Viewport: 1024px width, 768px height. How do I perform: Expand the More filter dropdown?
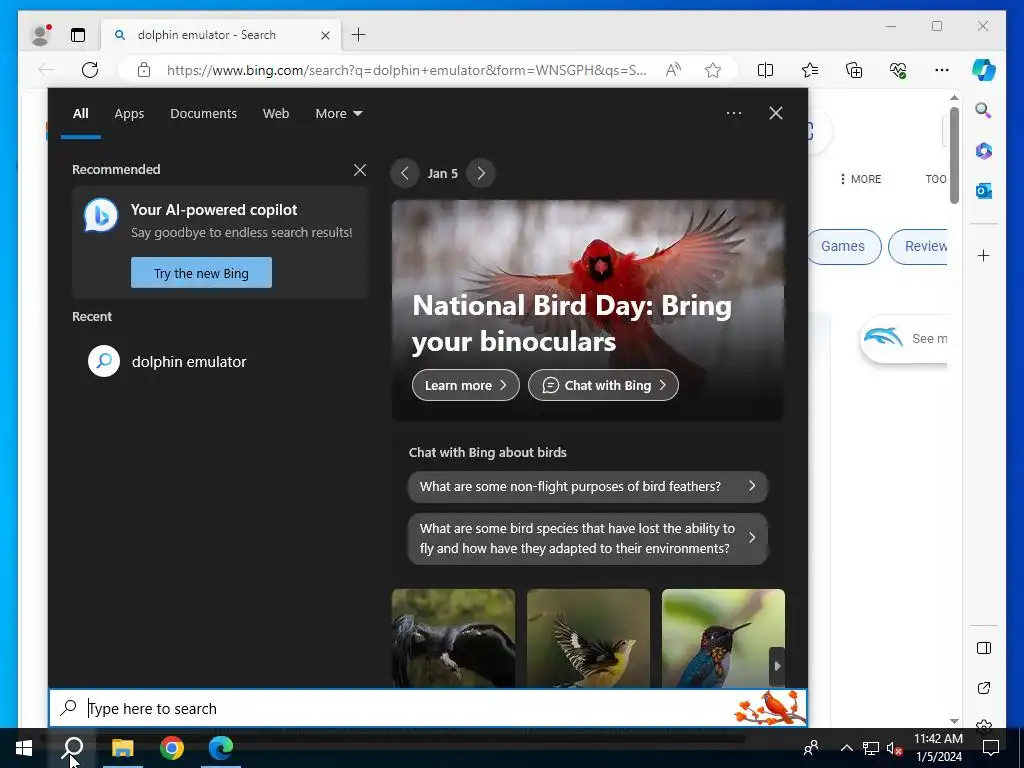[x=338, y=114]
